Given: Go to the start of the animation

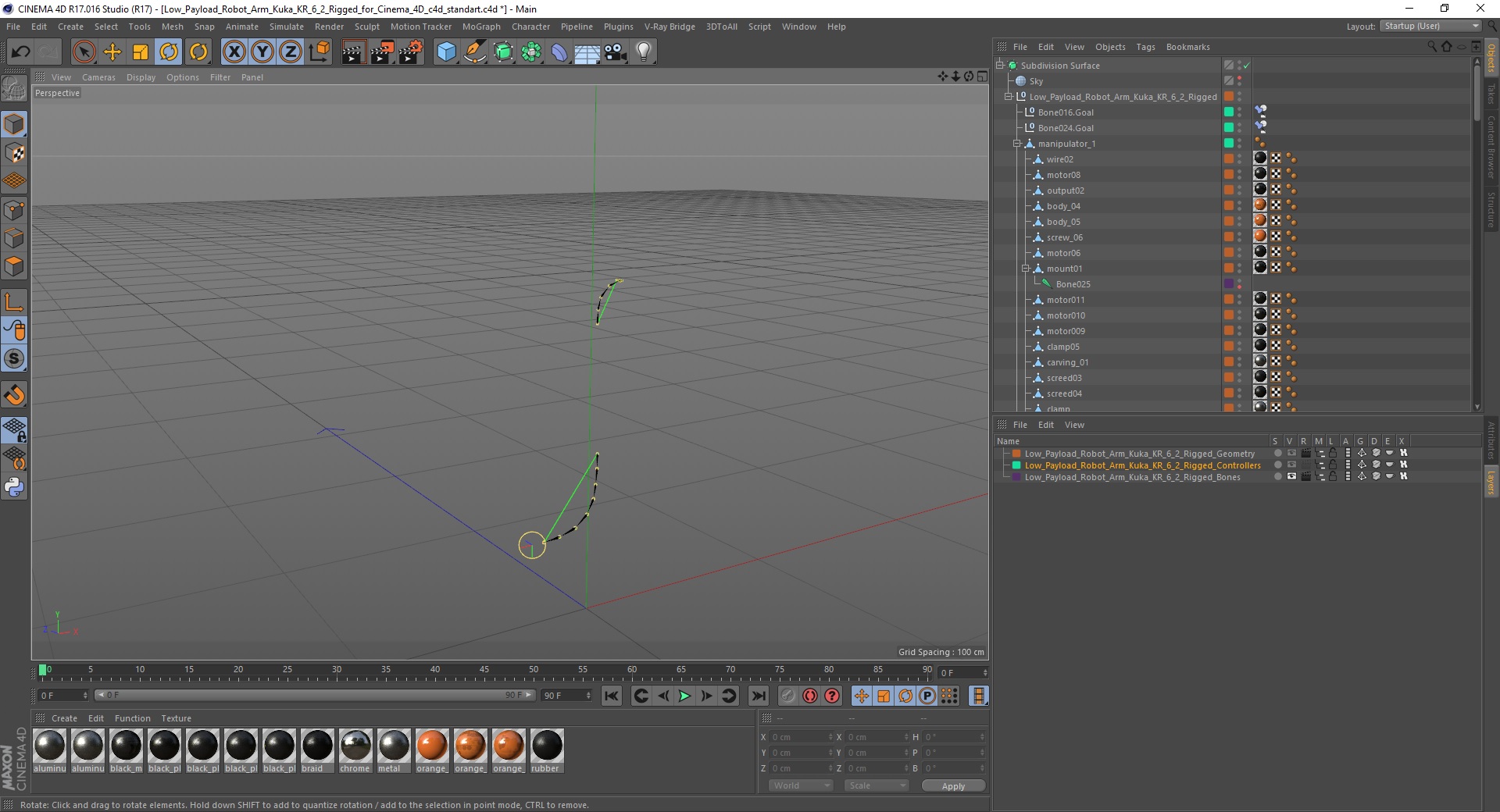Looking at the screenshot, I should (612, 696).
